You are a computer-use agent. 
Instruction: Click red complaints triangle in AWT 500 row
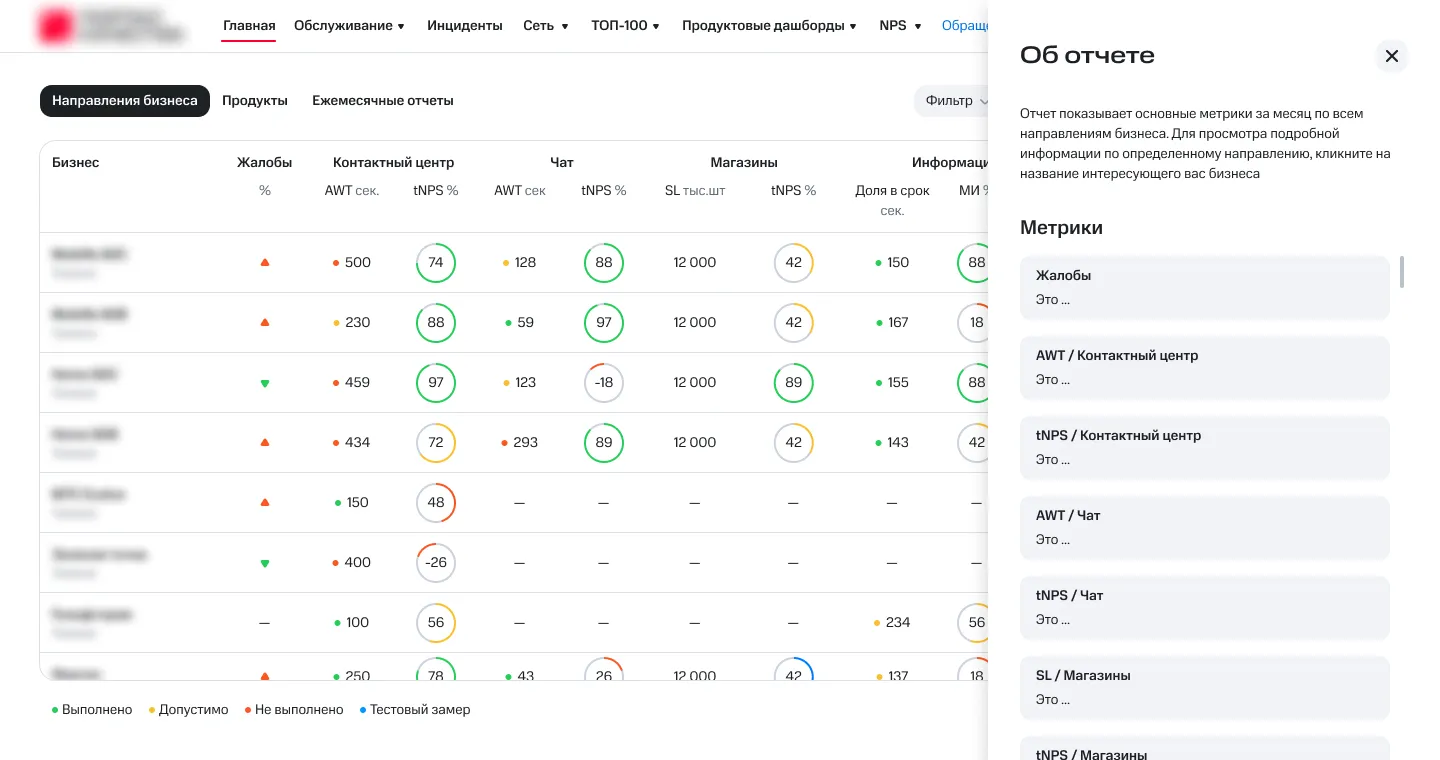(x=265, y=263)
